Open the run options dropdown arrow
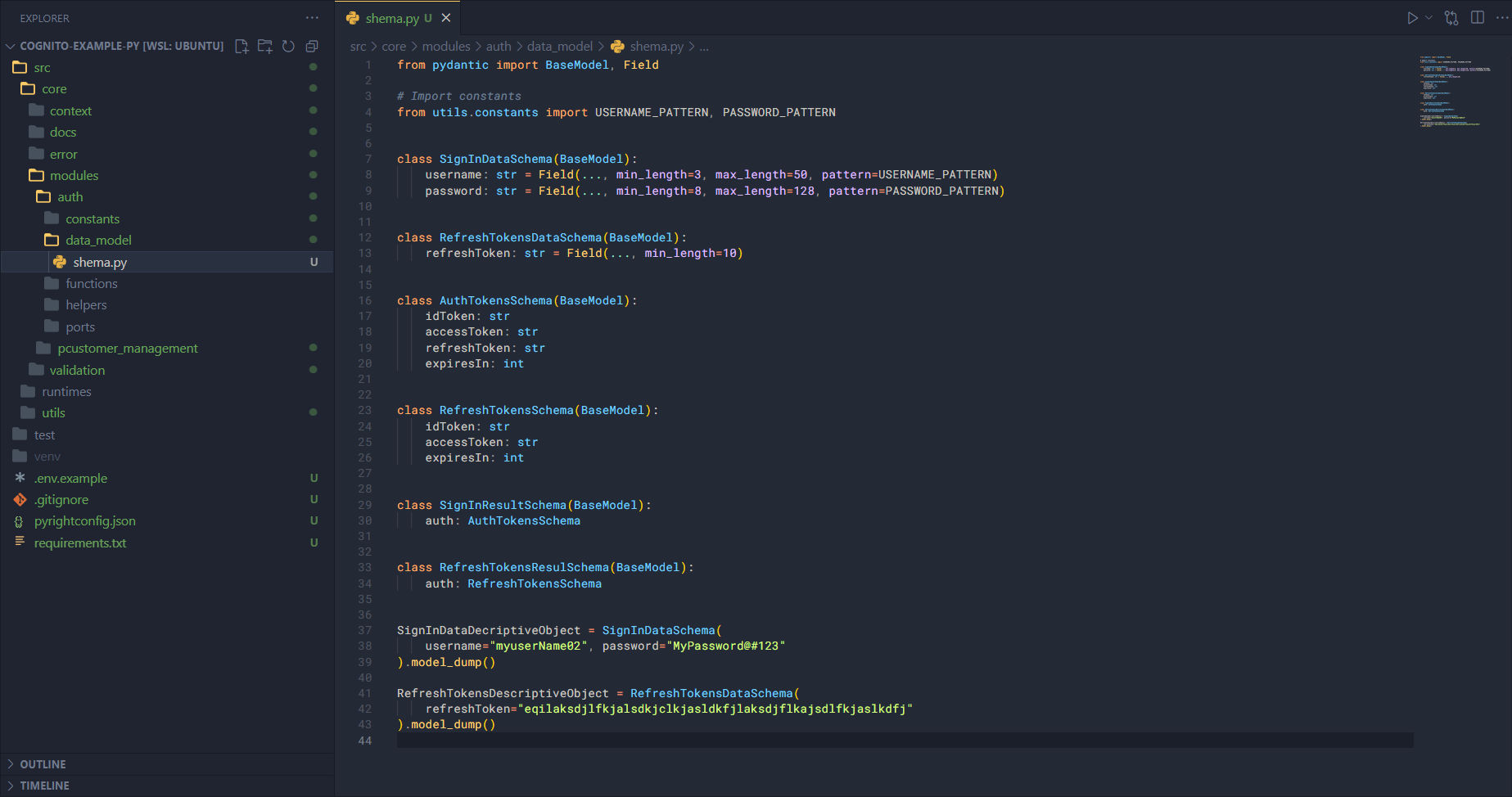The image size is (1512, 797). (1429, 18)
